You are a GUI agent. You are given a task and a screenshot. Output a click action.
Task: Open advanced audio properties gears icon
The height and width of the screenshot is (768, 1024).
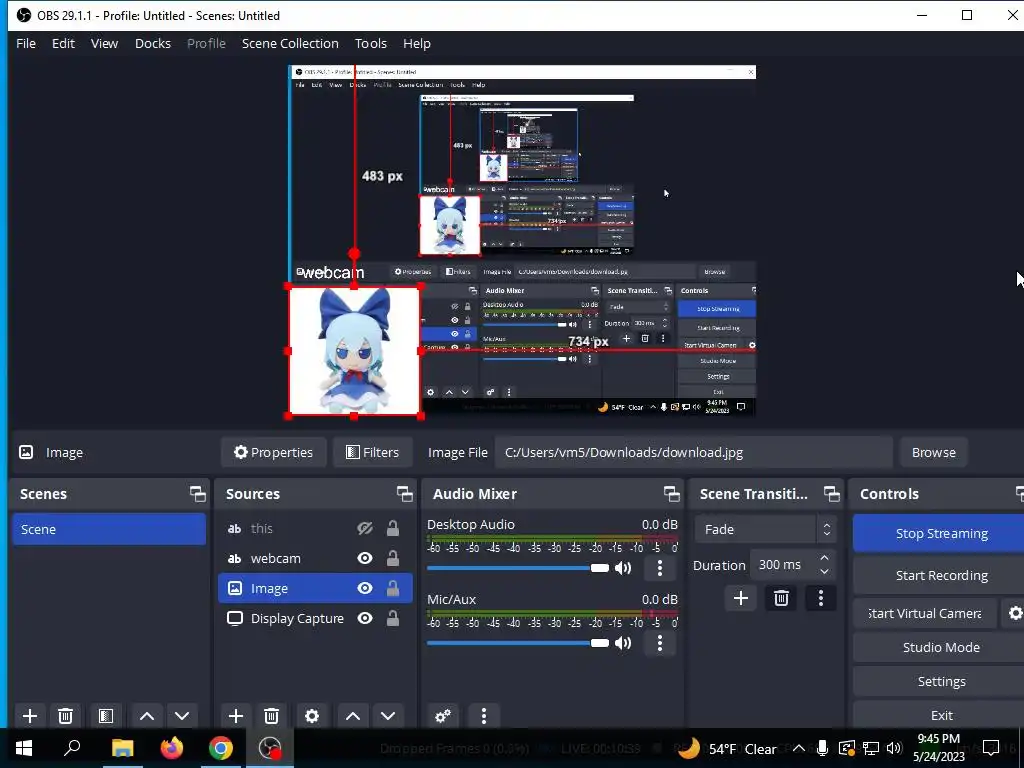(x=443, y=716)
